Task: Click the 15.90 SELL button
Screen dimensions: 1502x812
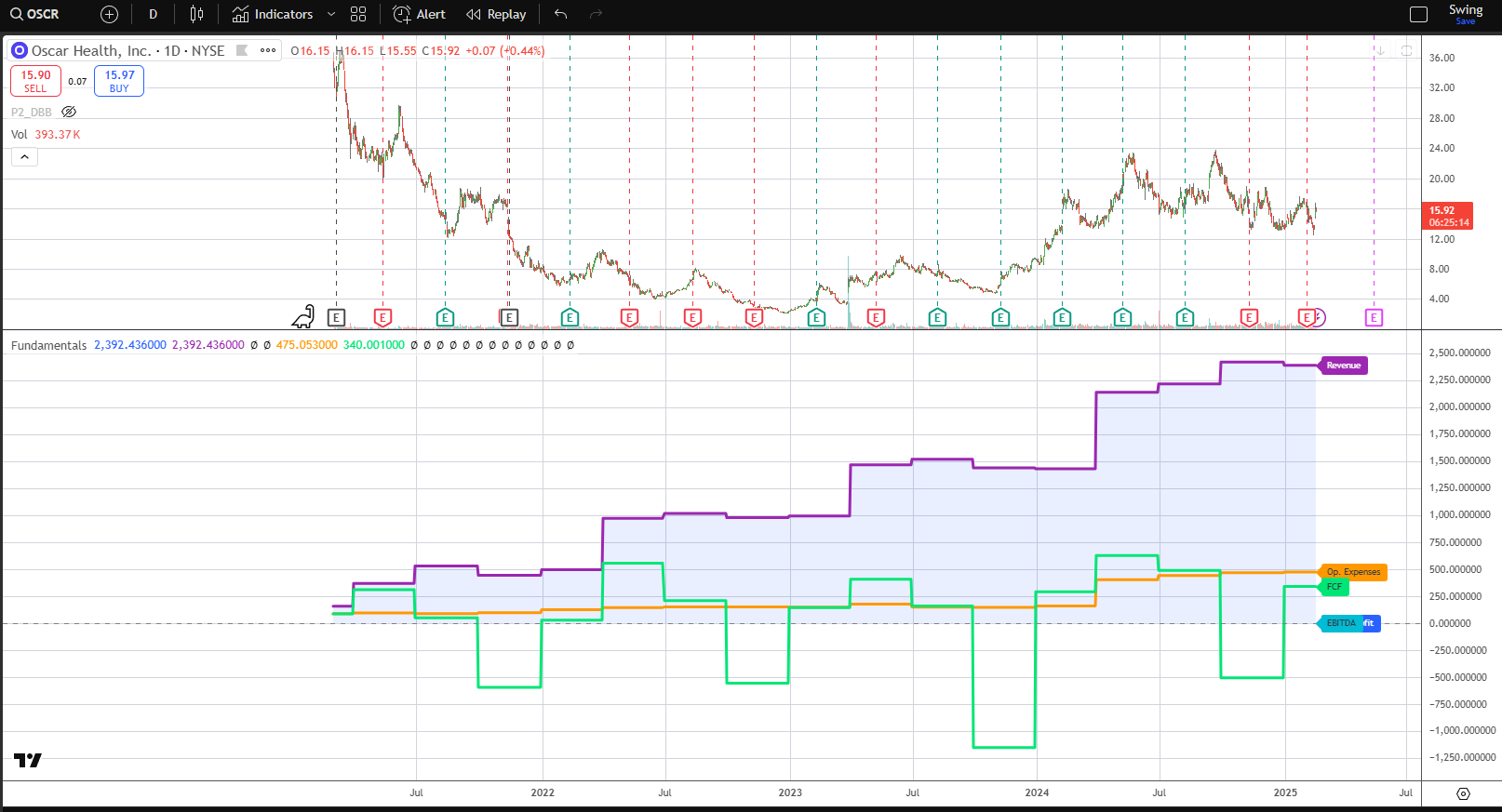Action: [x=35, y=81]
